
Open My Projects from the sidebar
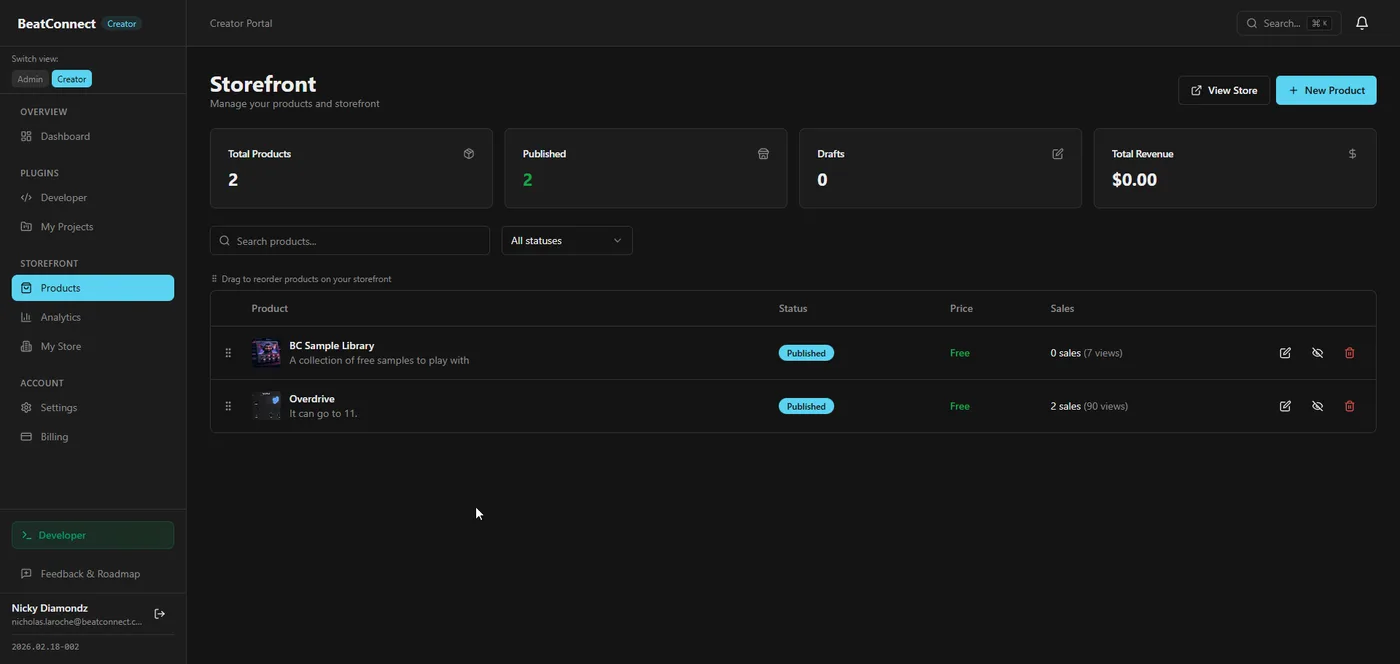pyautogui.click(x=67, y=225)
